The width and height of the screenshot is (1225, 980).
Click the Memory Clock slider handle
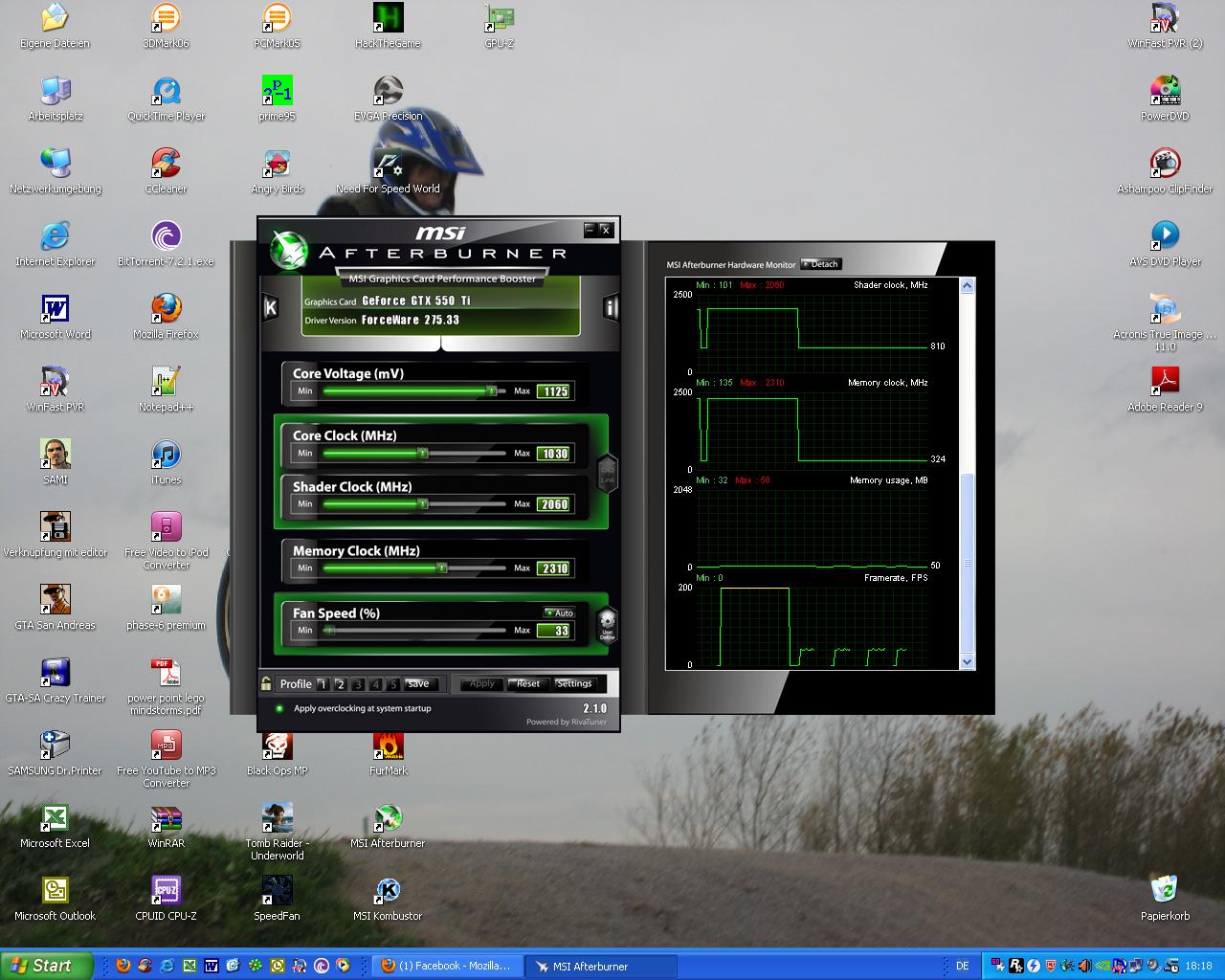[x=441, y=568]
